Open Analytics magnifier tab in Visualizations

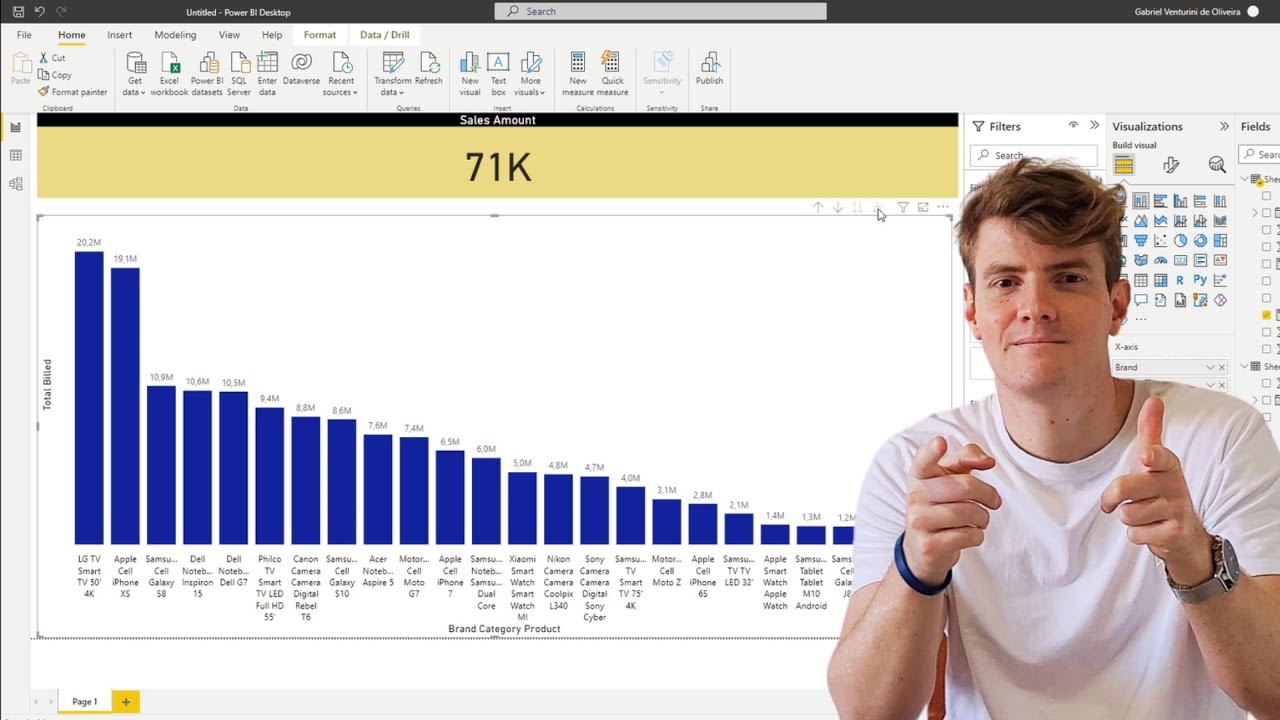(1217, 165)
